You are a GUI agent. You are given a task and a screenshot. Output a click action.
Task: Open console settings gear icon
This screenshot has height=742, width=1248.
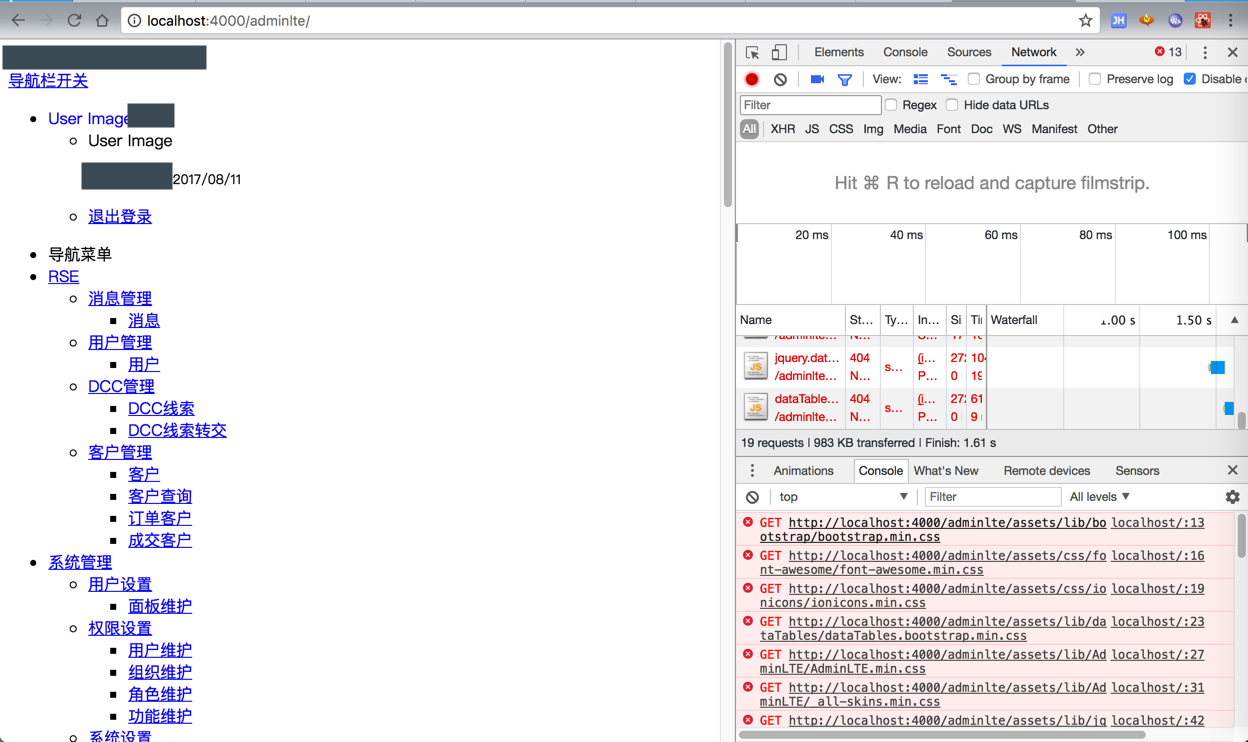click(1232, 497)
